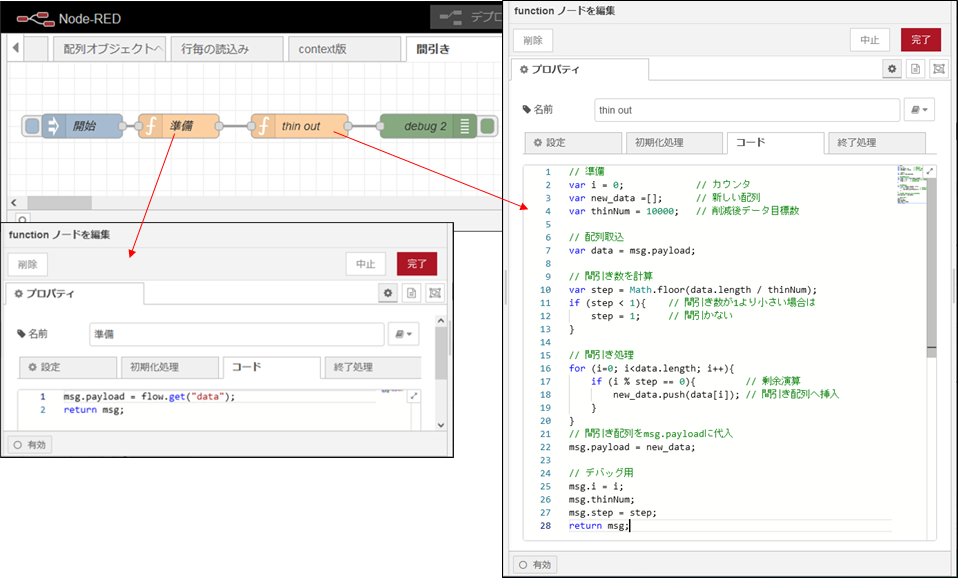Select the thin out function node
Image resolution: width=958 pixels, height=578 pixels.
click(299, 126)
